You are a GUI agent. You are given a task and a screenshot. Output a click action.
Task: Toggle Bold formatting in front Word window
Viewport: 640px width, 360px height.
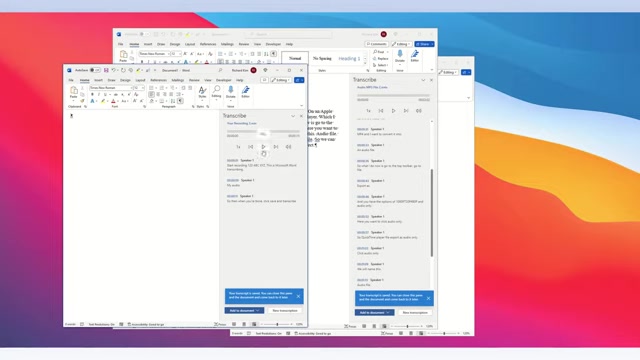(x=92, y=94)
